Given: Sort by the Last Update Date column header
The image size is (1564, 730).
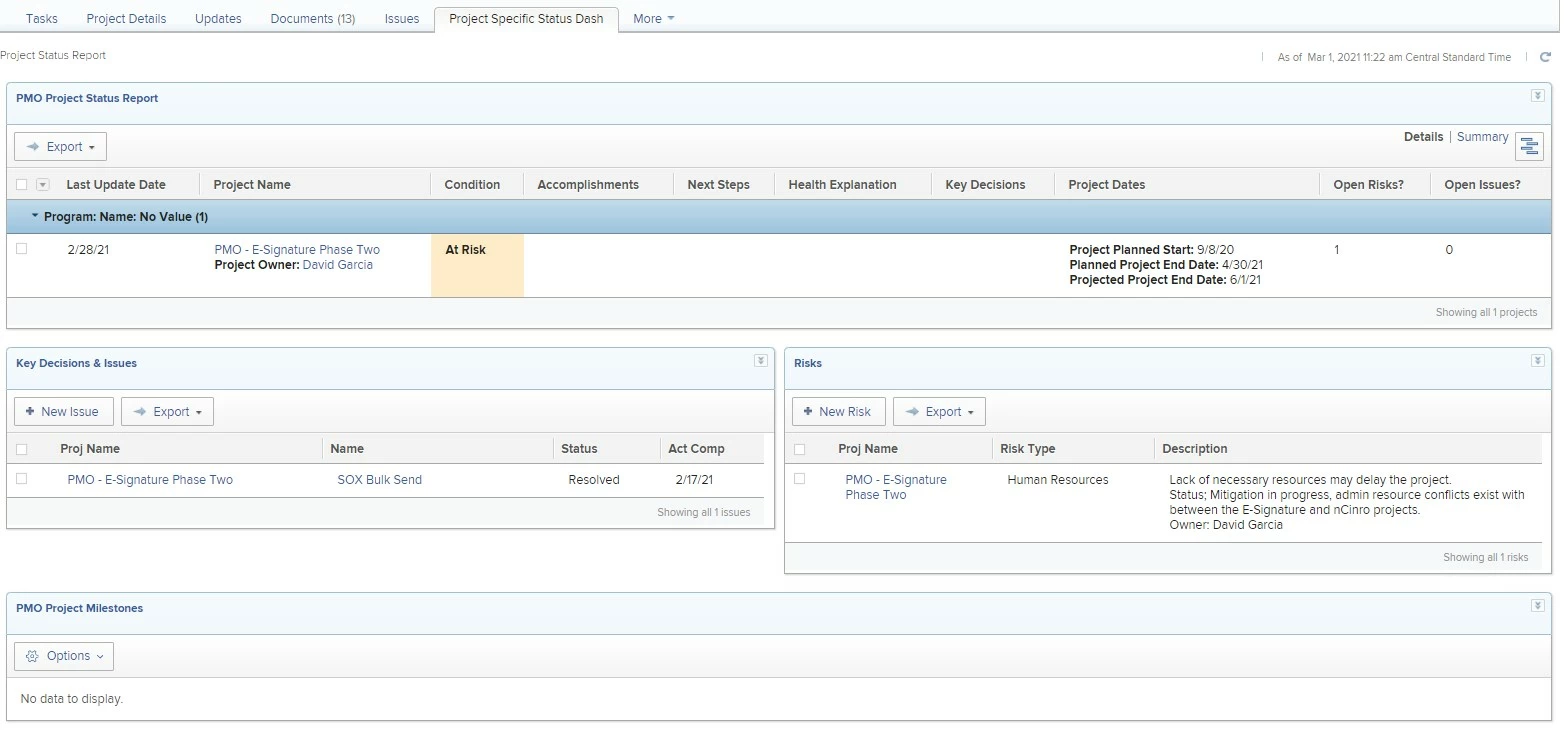Looking at the screenshot, I should [x=116, y=185].
